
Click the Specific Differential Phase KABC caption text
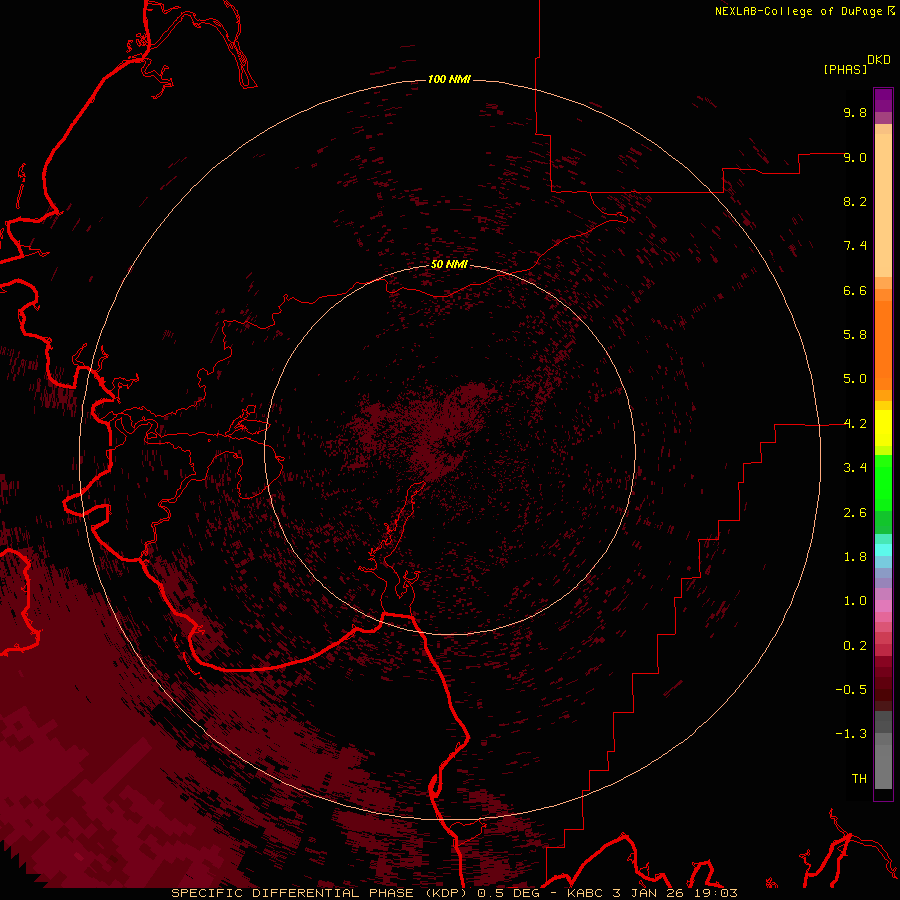pos(454,893)
